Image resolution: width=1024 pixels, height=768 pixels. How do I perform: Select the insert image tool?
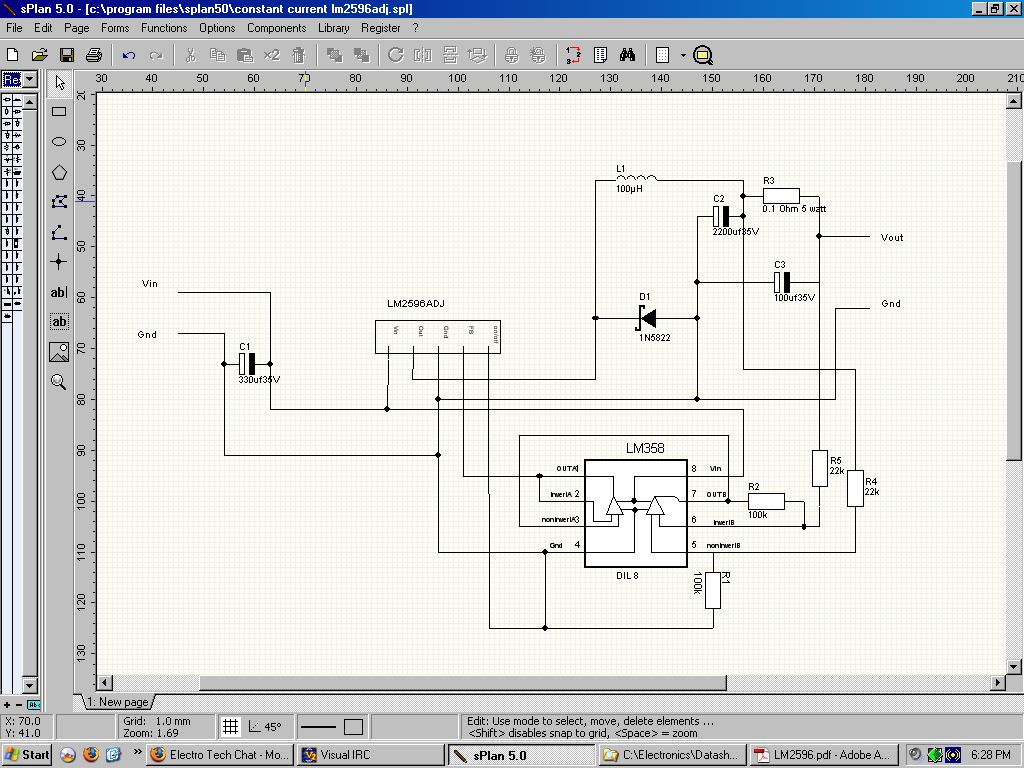point(59,352)
